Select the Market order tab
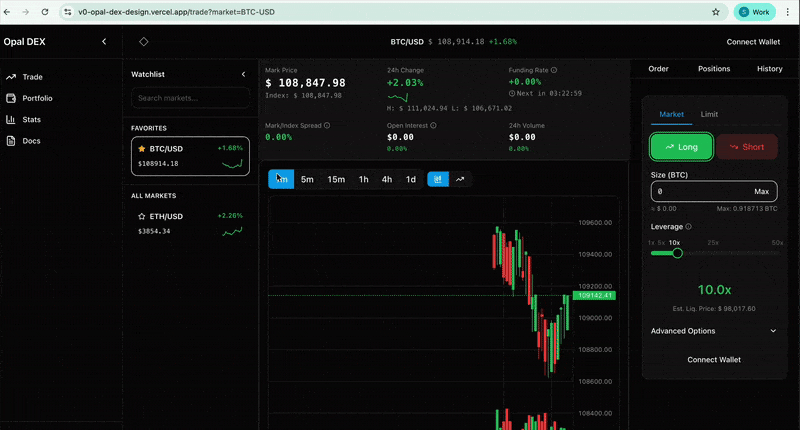Screen dimensions: 800x430 (x=671, y=114)
